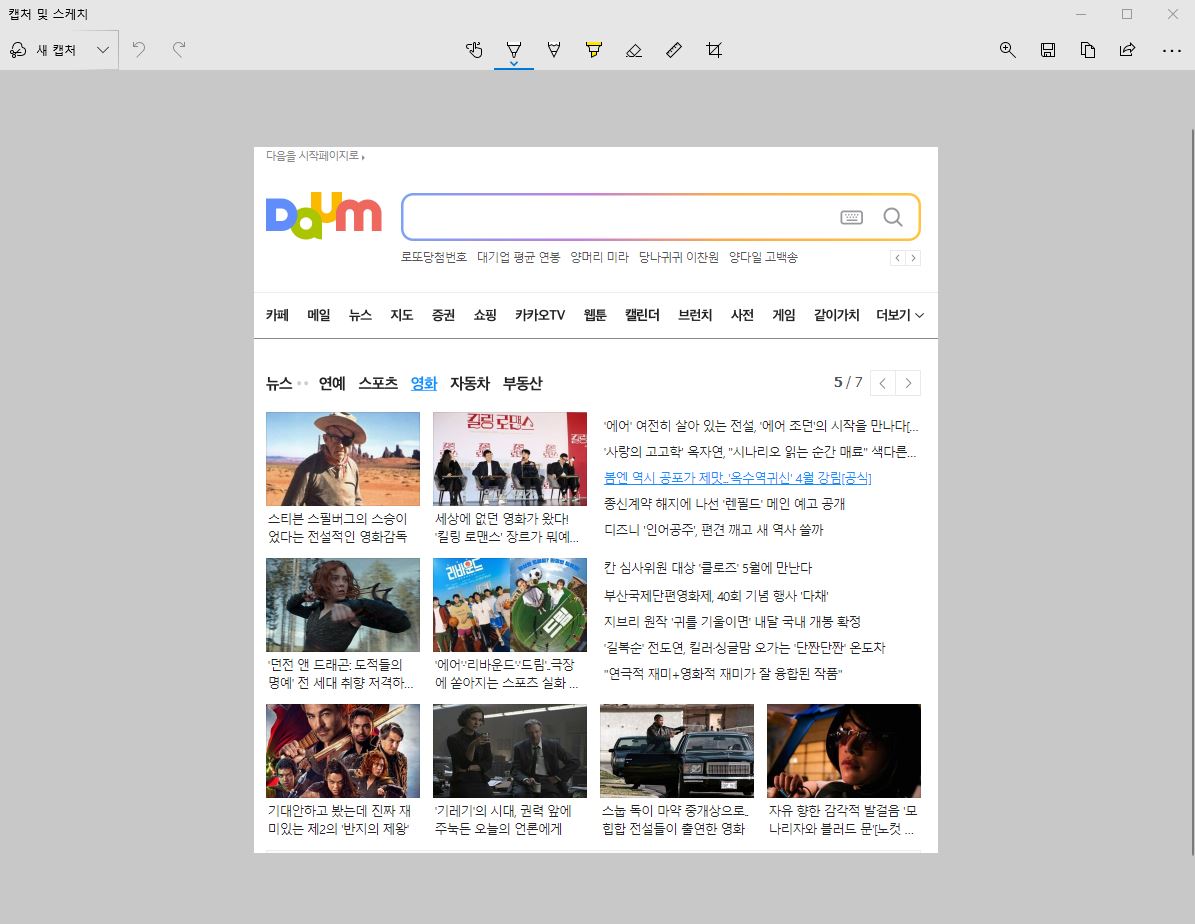Click trending keyword 당나귀귀 이찬원
Image resolution: width=1195 pixels, height=924 pixels.
point(678,257)
